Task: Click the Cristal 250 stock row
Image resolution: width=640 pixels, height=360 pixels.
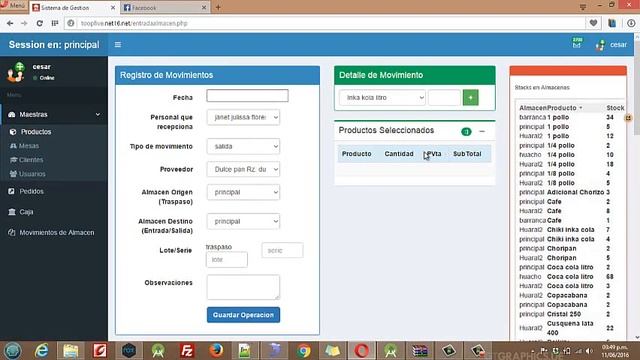Action: pyautogui.click(x=570, y=314)
